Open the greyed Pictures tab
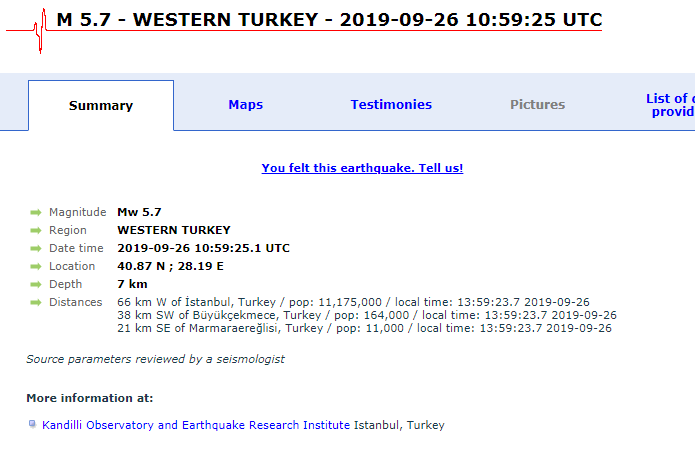This screenshot has height=465, width=695. [x=537, y=105]
